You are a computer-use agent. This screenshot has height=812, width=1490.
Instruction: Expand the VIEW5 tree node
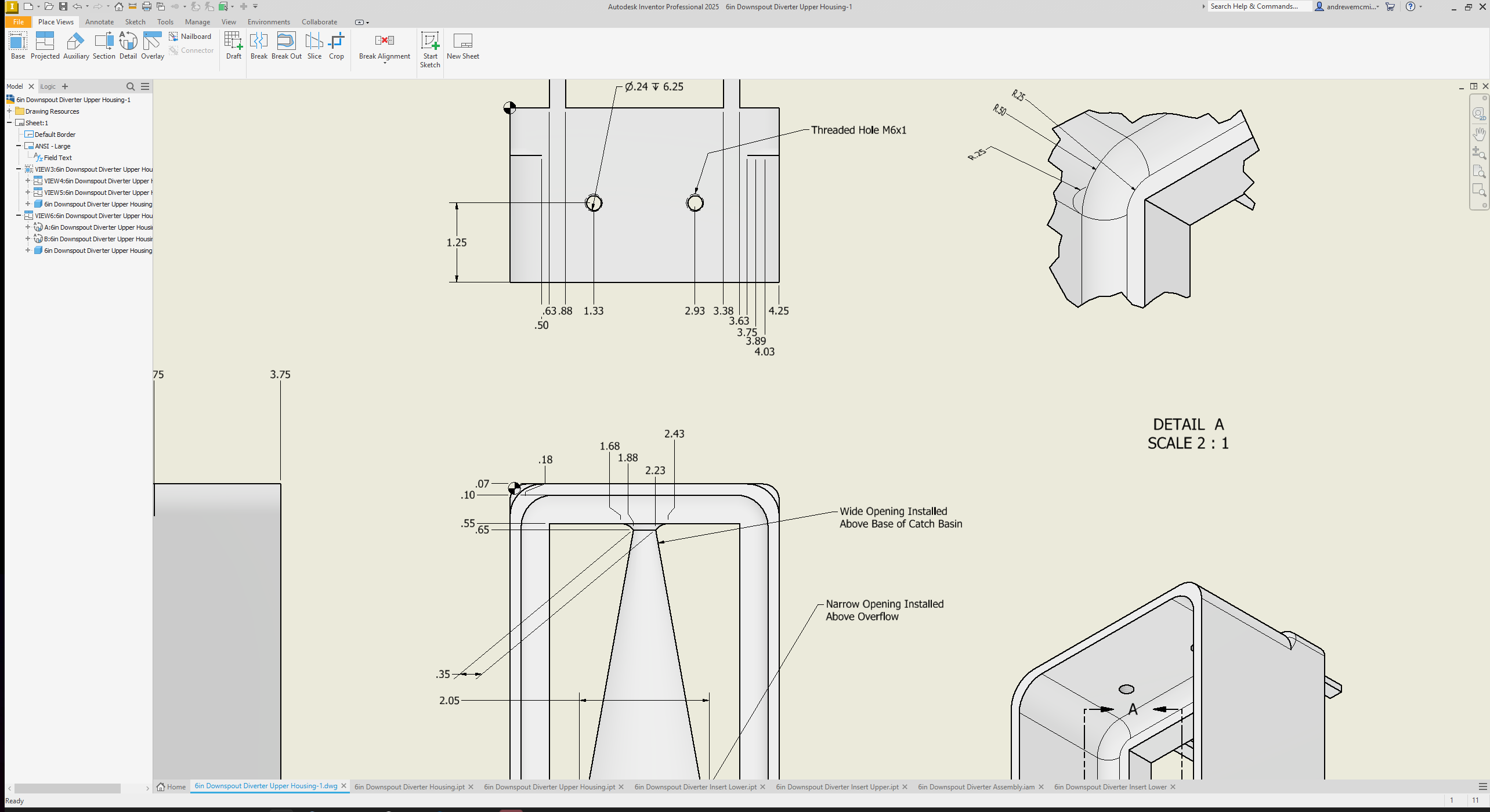point(28,192)
